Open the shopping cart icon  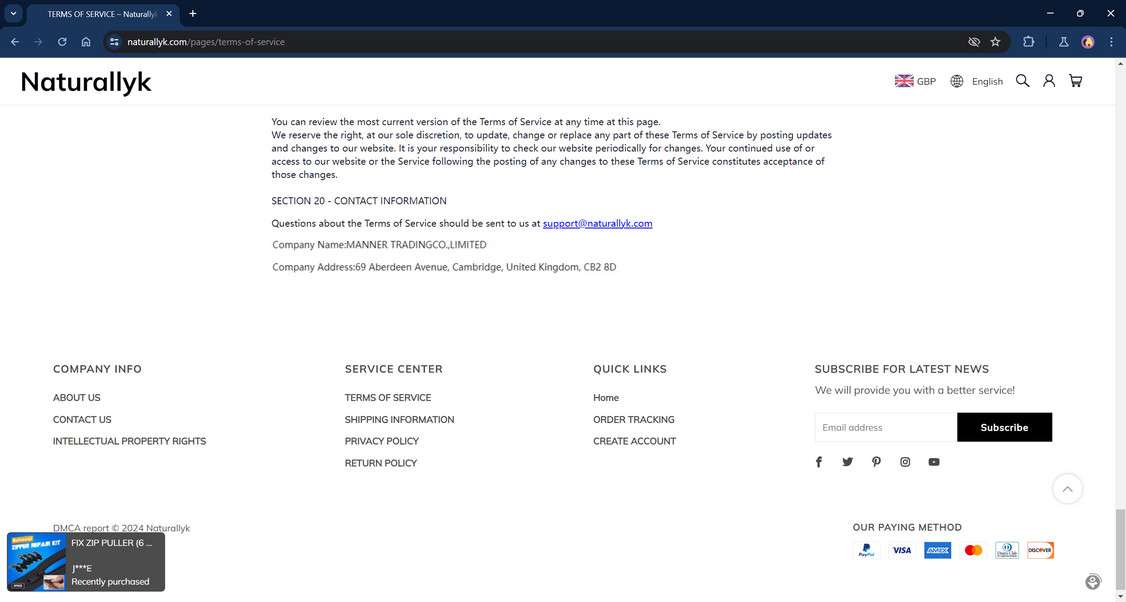click(1075, 80)
